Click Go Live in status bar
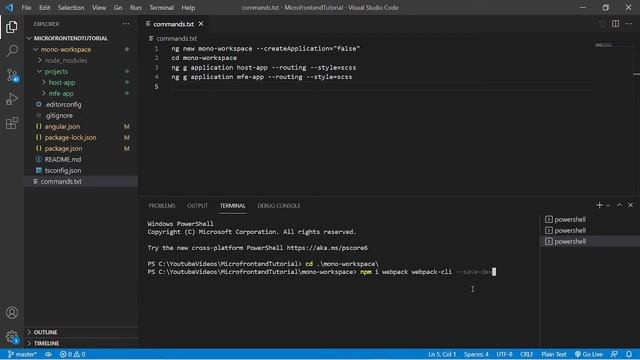Viewport: 640px width, 360px height. [x=589, y=354]
